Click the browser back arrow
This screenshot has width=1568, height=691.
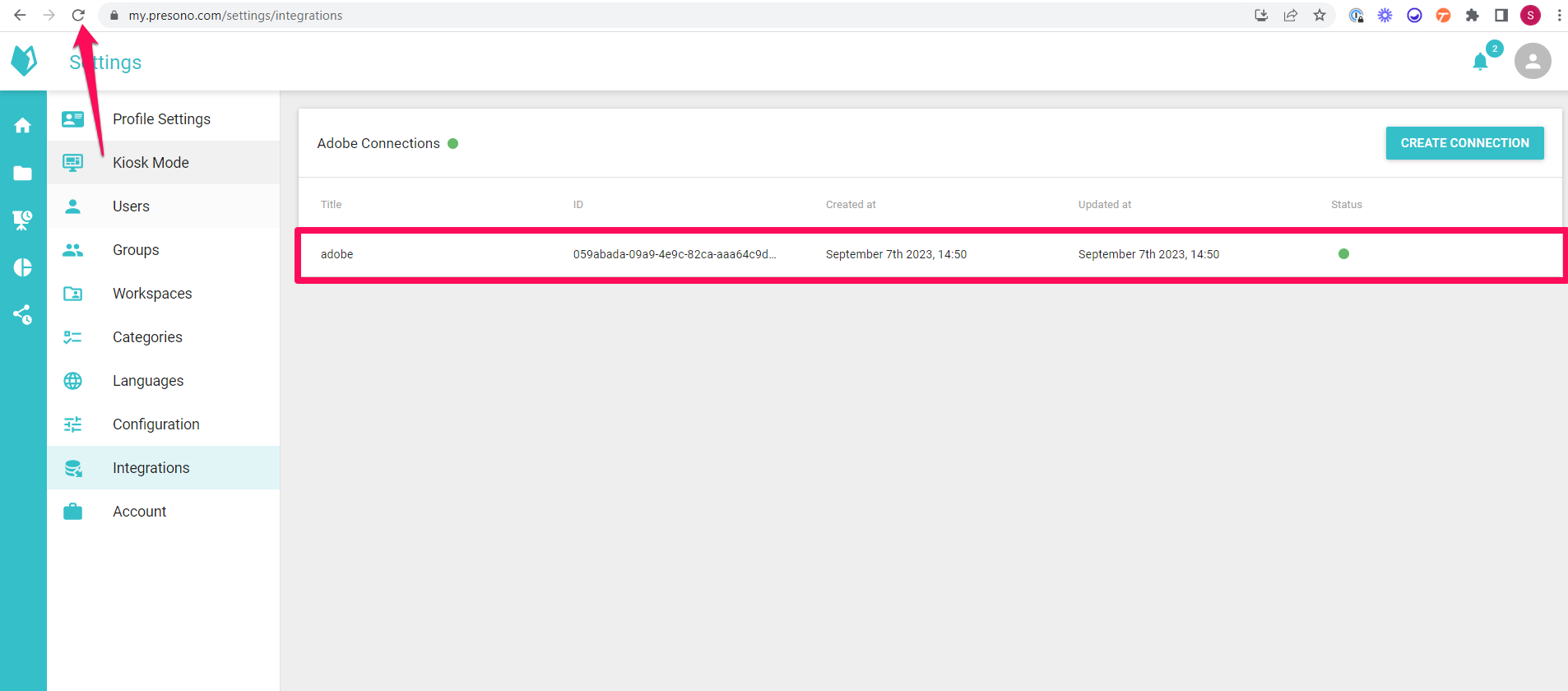point(20,15)
